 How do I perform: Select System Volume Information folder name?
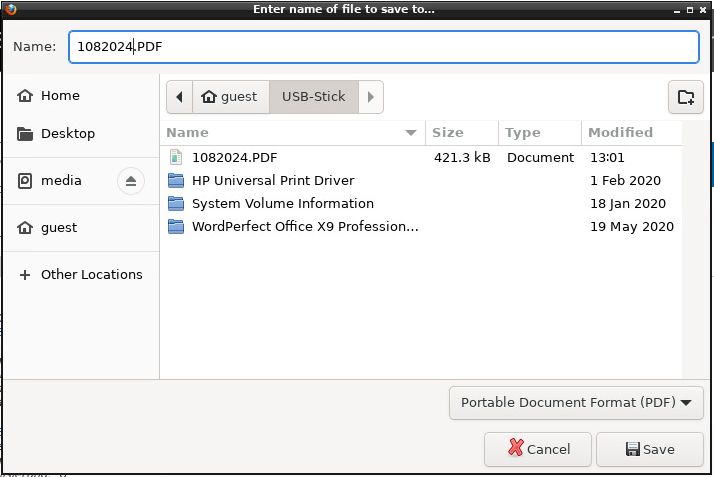click(283, 203)
